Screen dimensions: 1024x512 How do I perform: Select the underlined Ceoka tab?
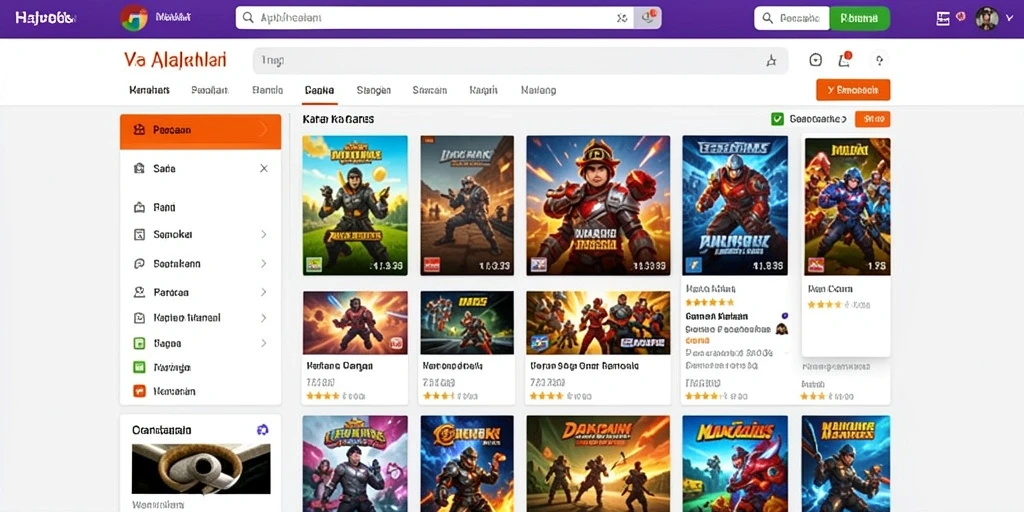[x=319, y=90]
